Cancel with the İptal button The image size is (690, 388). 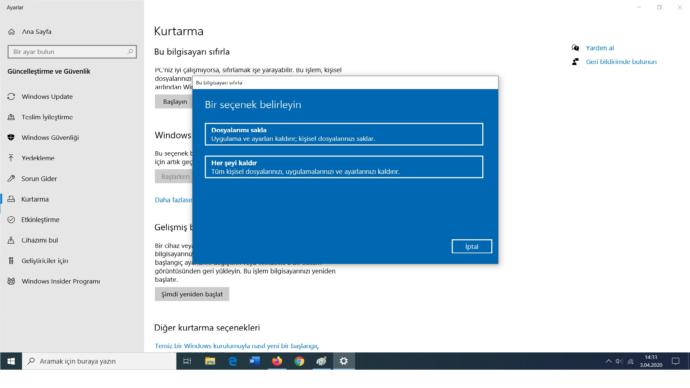tap(472, 246)
